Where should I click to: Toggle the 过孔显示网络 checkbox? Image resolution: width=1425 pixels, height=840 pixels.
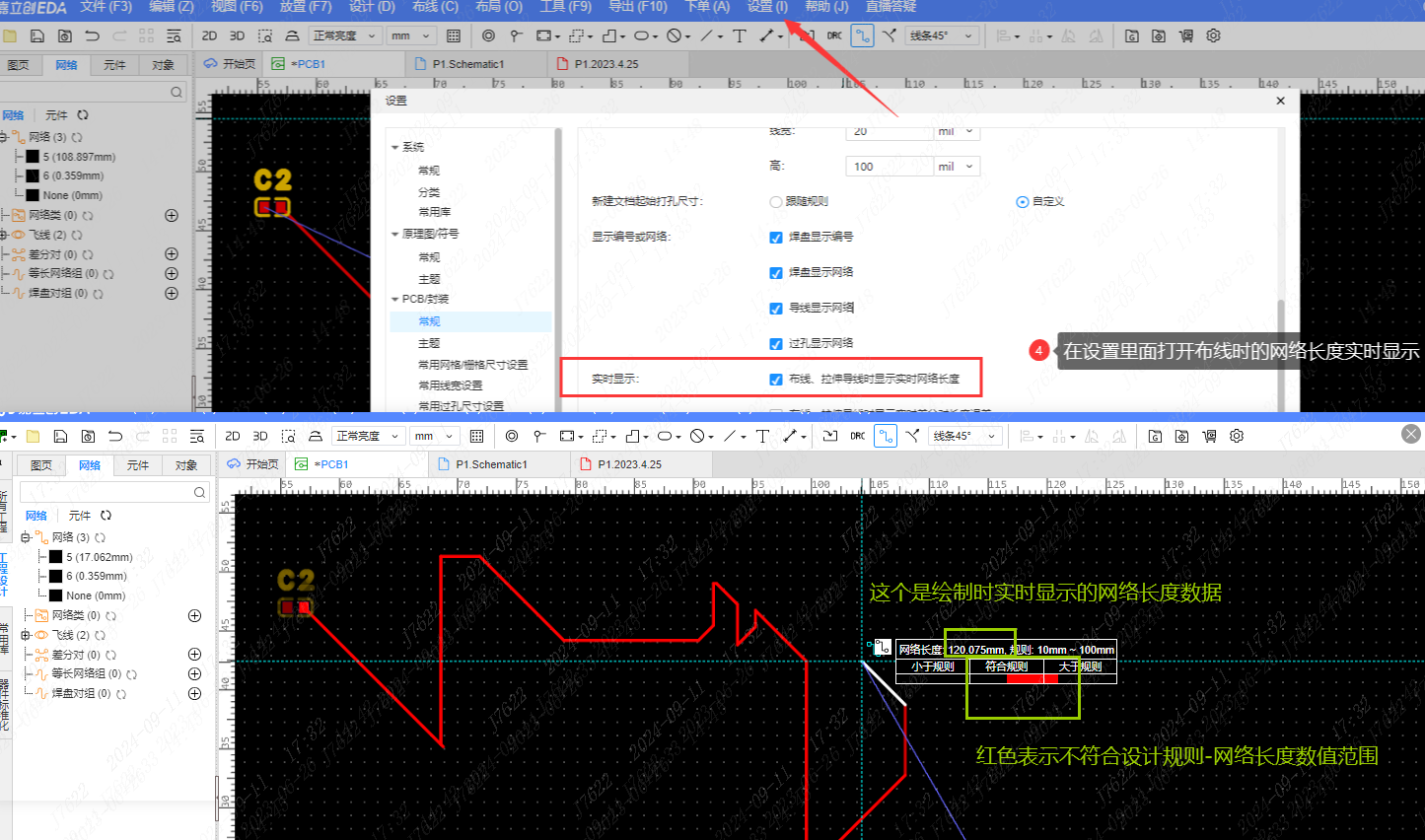coord(776,344)
